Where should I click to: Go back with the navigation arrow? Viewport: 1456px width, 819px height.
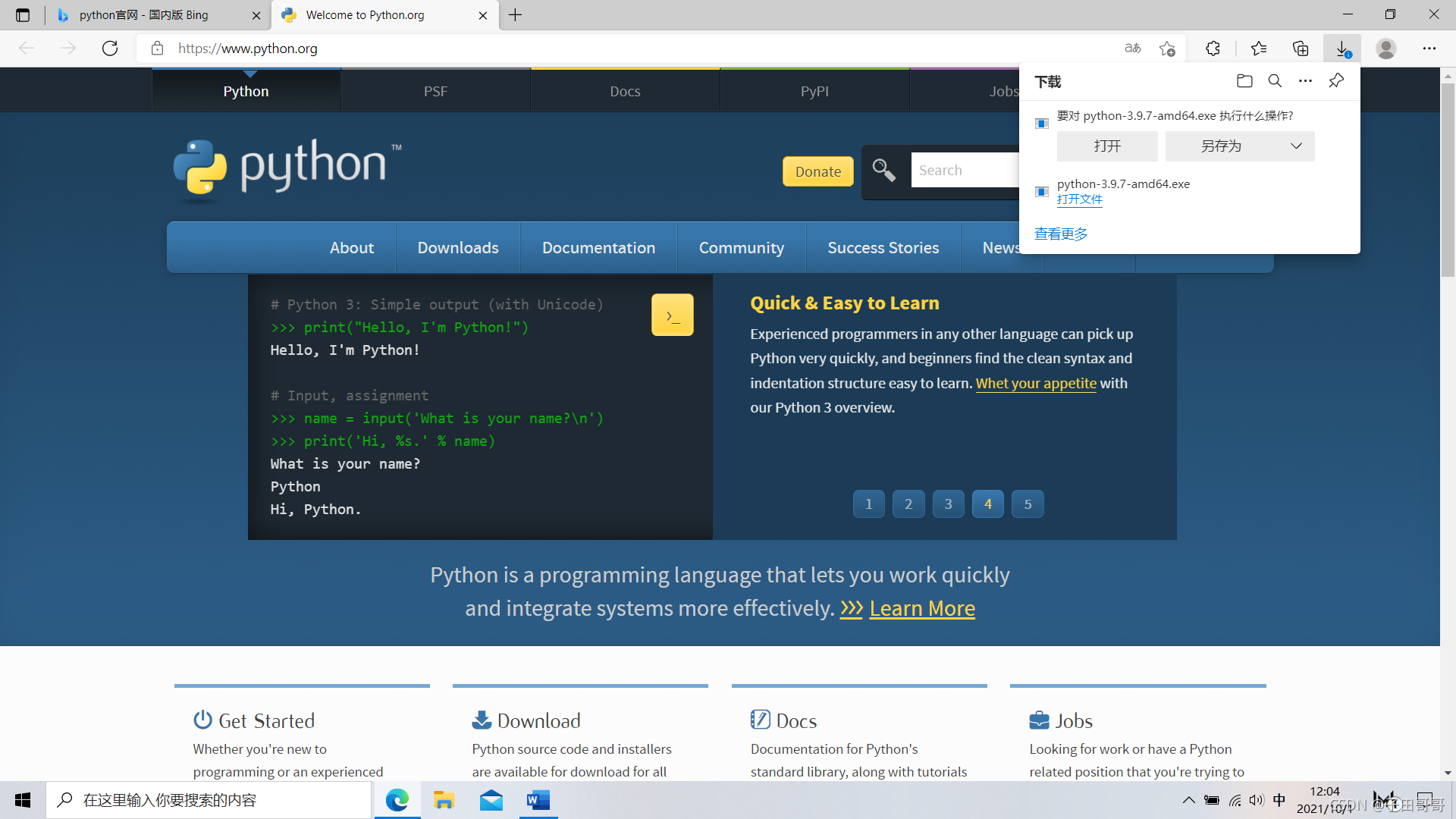pyautogui.click(x=27, y=48)
